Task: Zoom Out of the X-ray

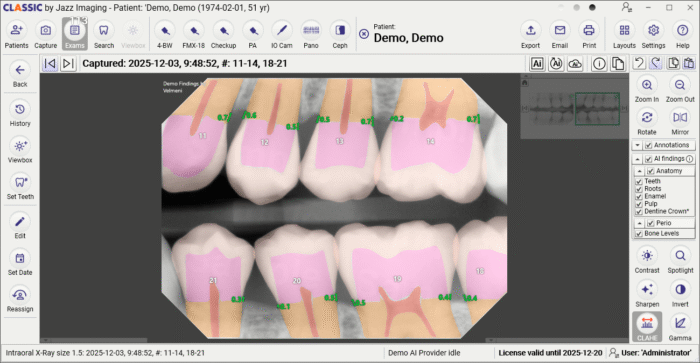Action: pyautogui.click(x=680, y=90)
